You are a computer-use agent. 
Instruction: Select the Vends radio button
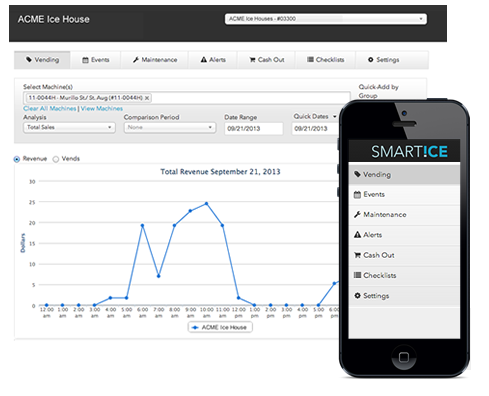pyautogui.click(x=56, y=159)
